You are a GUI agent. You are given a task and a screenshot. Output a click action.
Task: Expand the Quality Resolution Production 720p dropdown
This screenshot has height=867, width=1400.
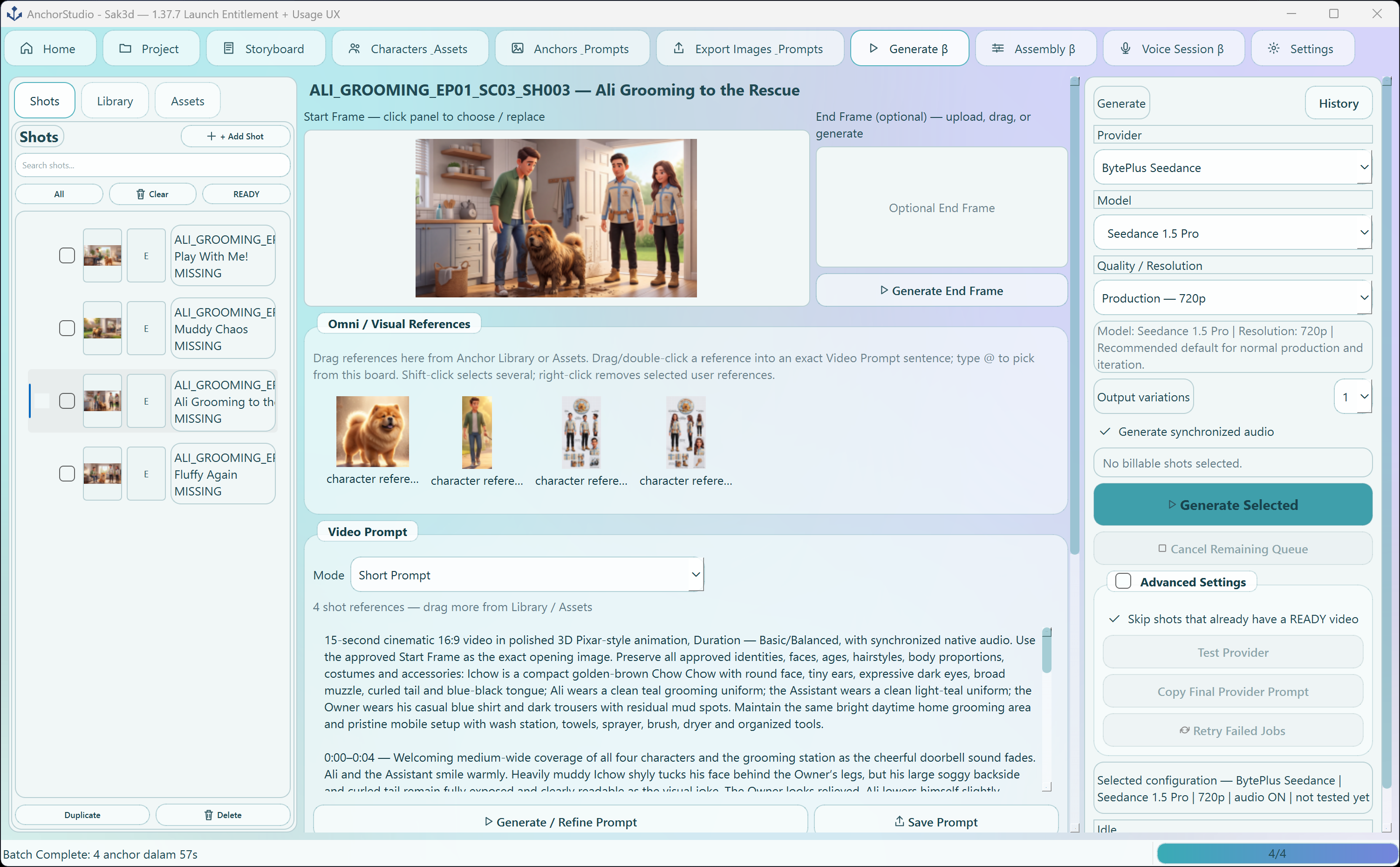pos(1233,298)
